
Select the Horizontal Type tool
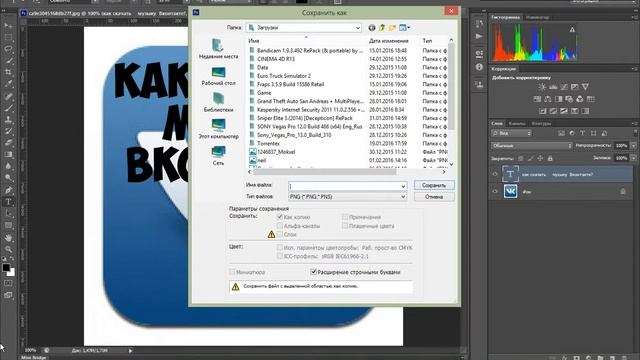point(8,202)
